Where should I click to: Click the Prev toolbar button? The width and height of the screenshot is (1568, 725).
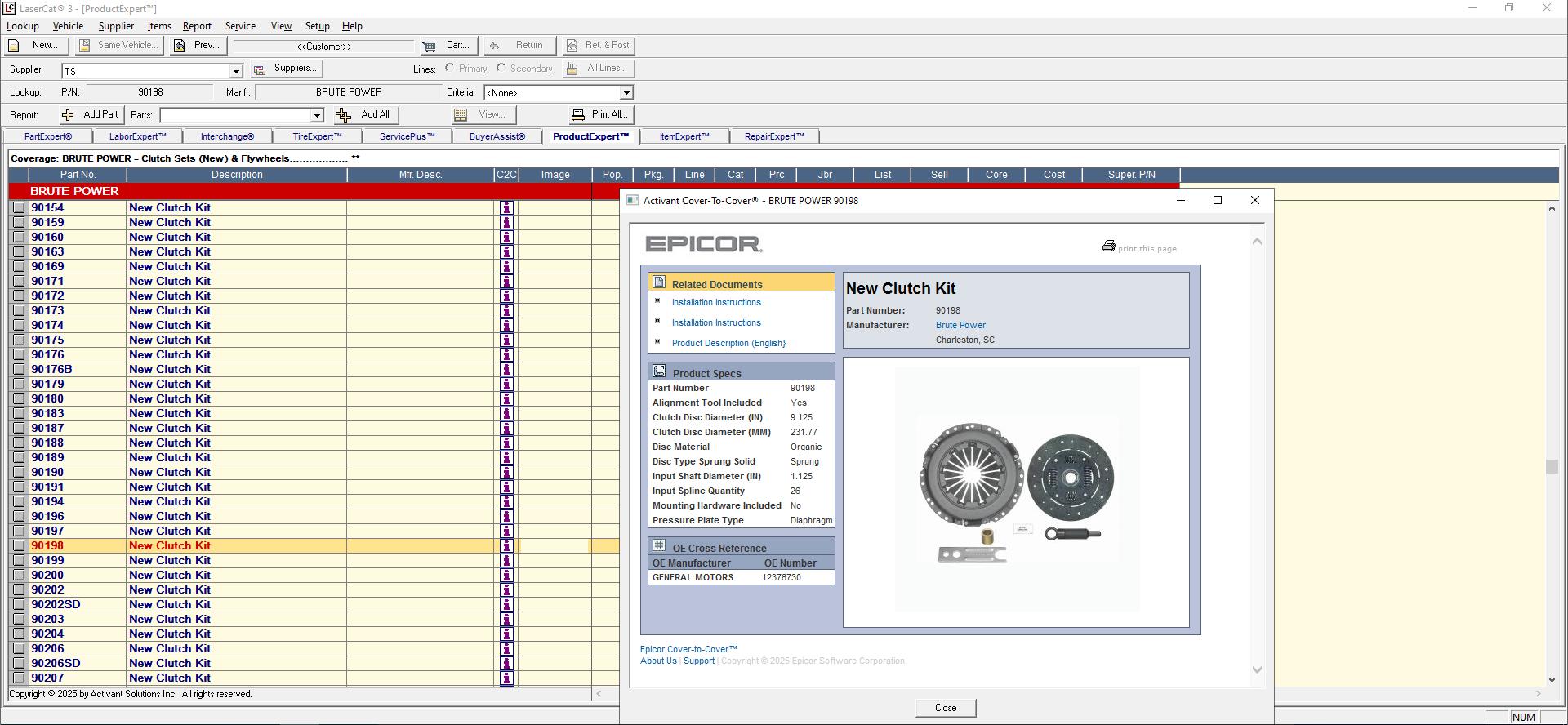click(197, 46)
